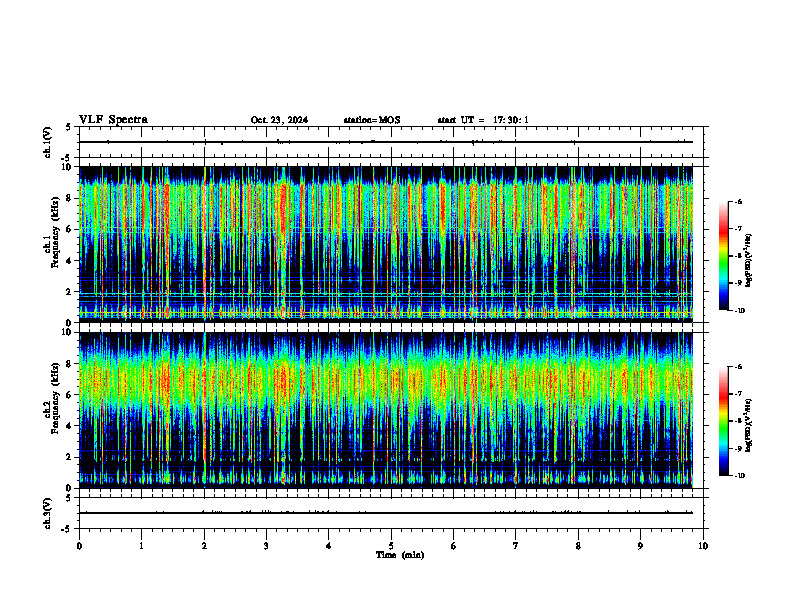Click the "-10" label on ch.2 colorbar
Image resolution: width=792 pixels, height=612 pixels.
(x=739, y=476)
